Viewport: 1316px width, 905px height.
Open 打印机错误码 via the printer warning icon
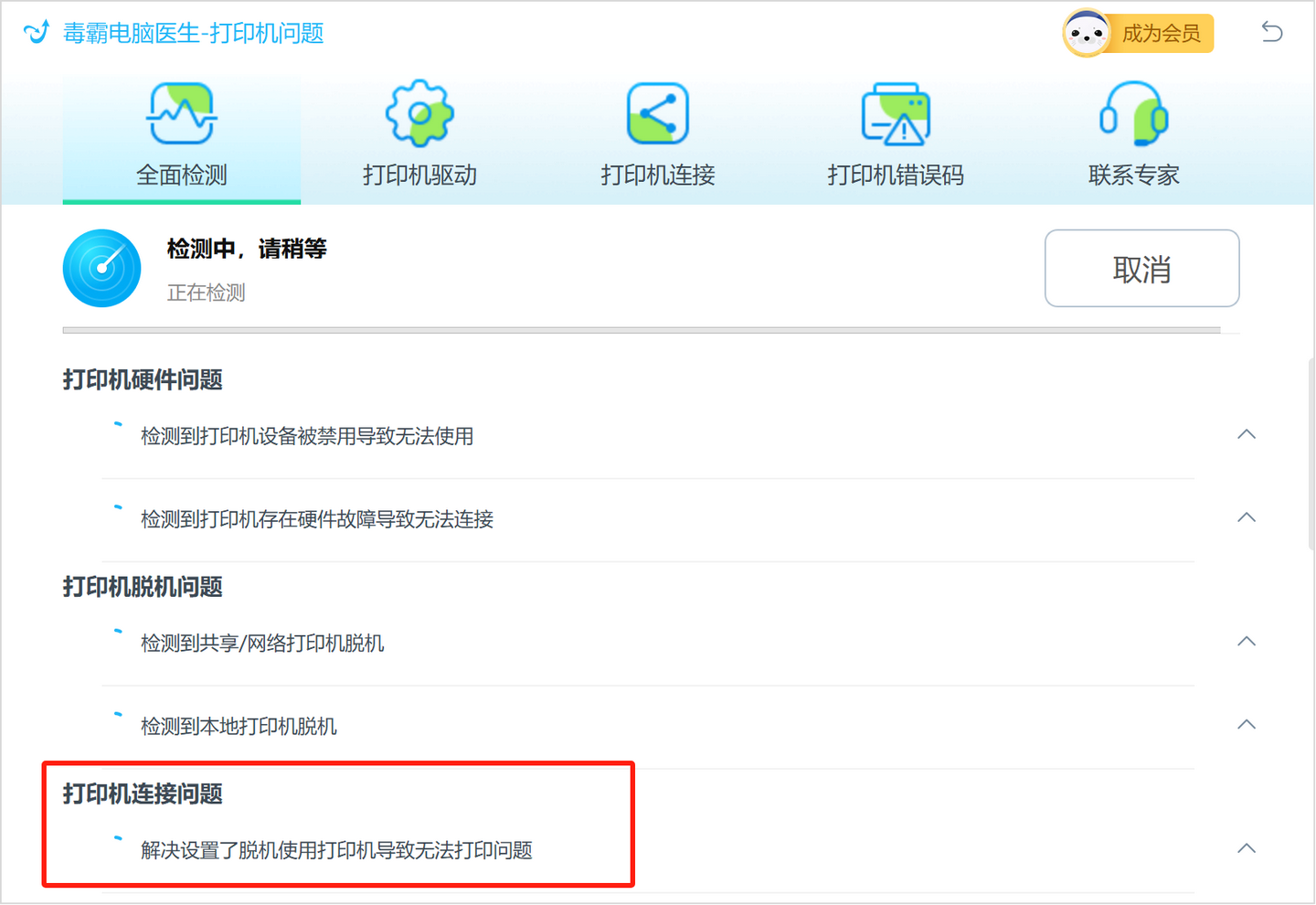click(896, 112)
